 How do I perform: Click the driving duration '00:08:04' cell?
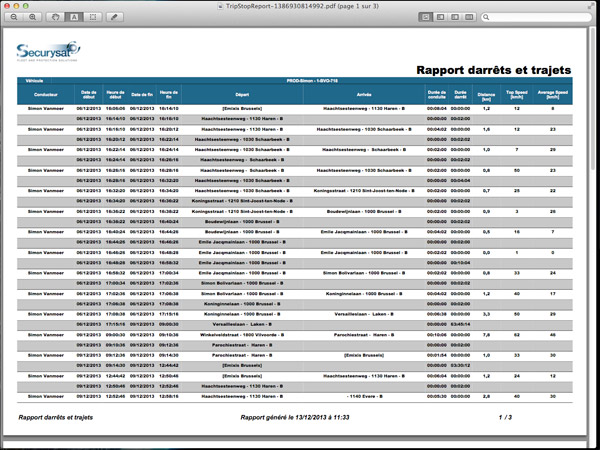(x=437, y=109)
